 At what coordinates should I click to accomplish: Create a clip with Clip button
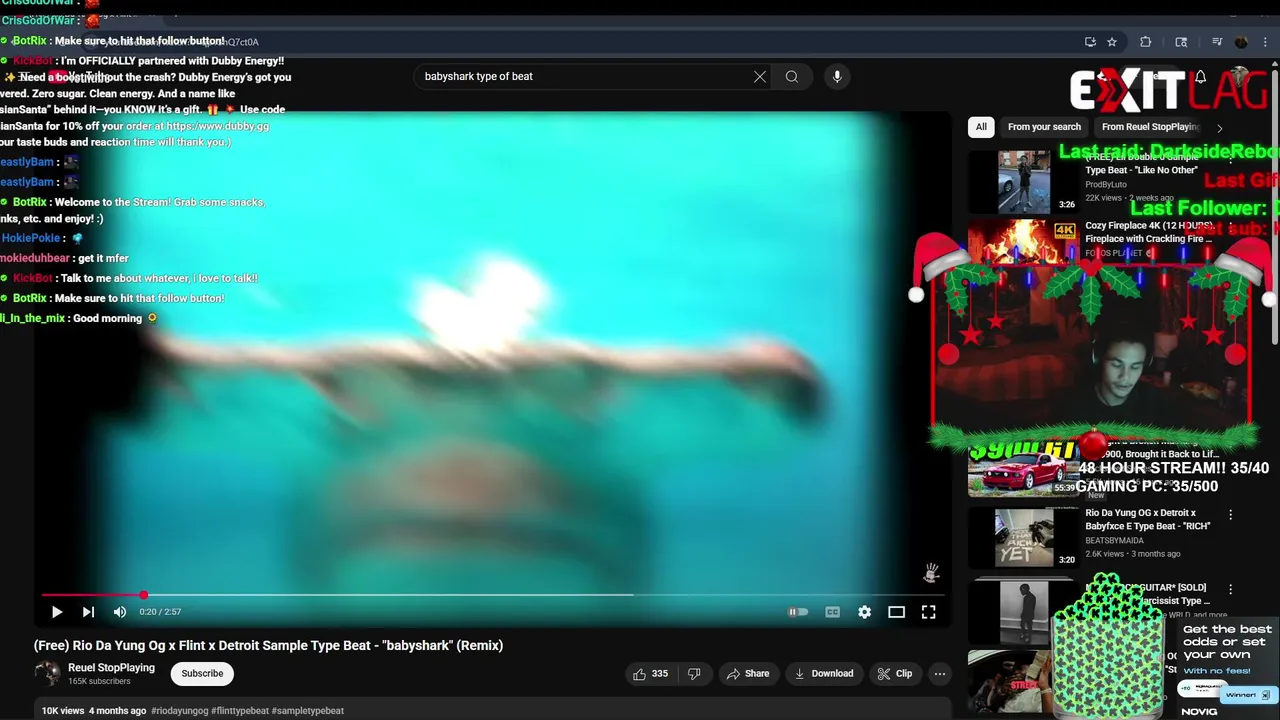[895, 674]
